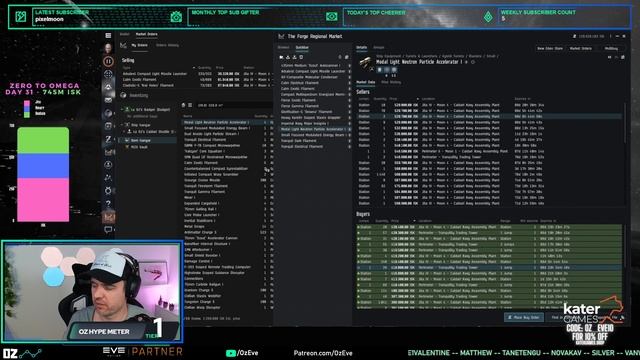This screenshot has width=640, height=360.
Task: Click the Z icon in Neocom
Action: click(108, 139)
